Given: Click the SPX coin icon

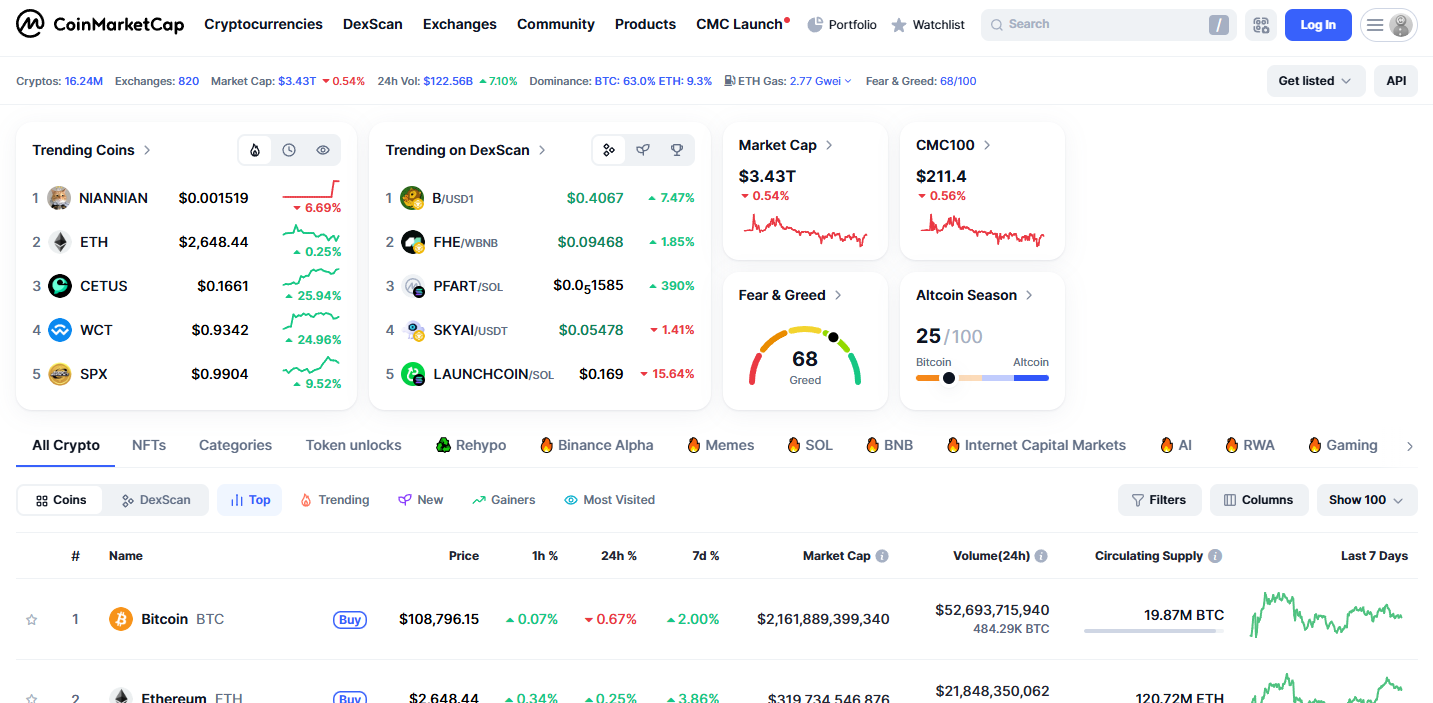Looking at the screenshot, I should 60,374.
